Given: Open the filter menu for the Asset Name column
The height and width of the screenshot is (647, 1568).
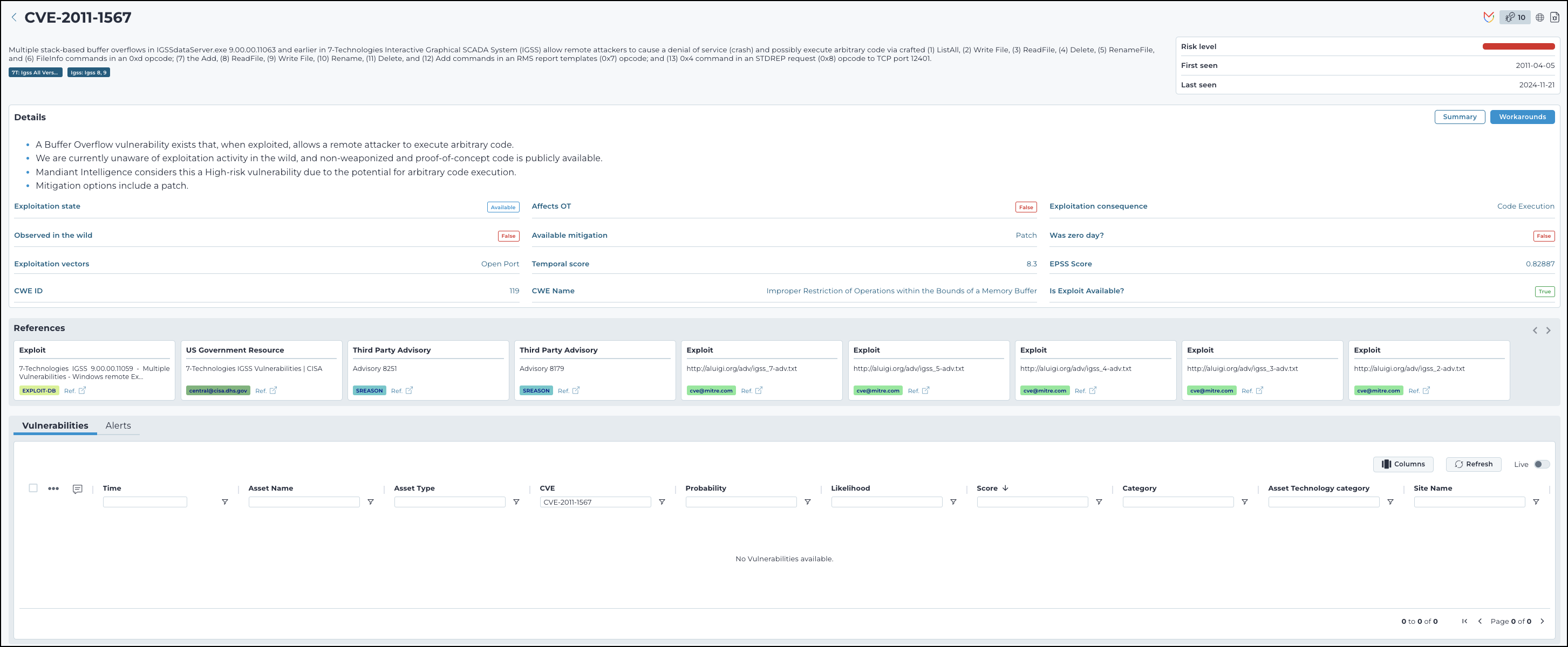Looking at the screenshot, I should tap(371, 501).
